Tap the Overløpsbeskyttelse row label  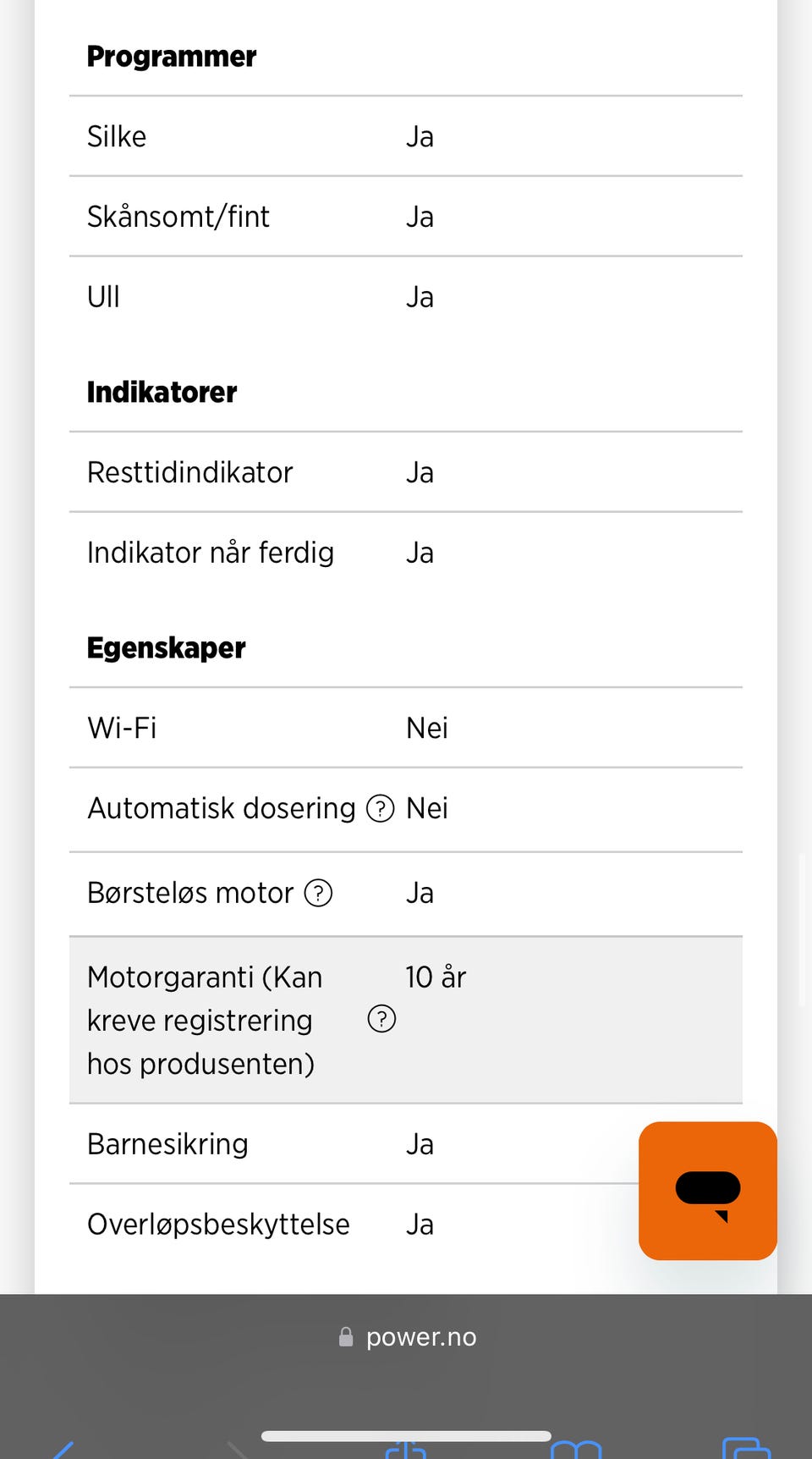click(x=219, y=1225)
